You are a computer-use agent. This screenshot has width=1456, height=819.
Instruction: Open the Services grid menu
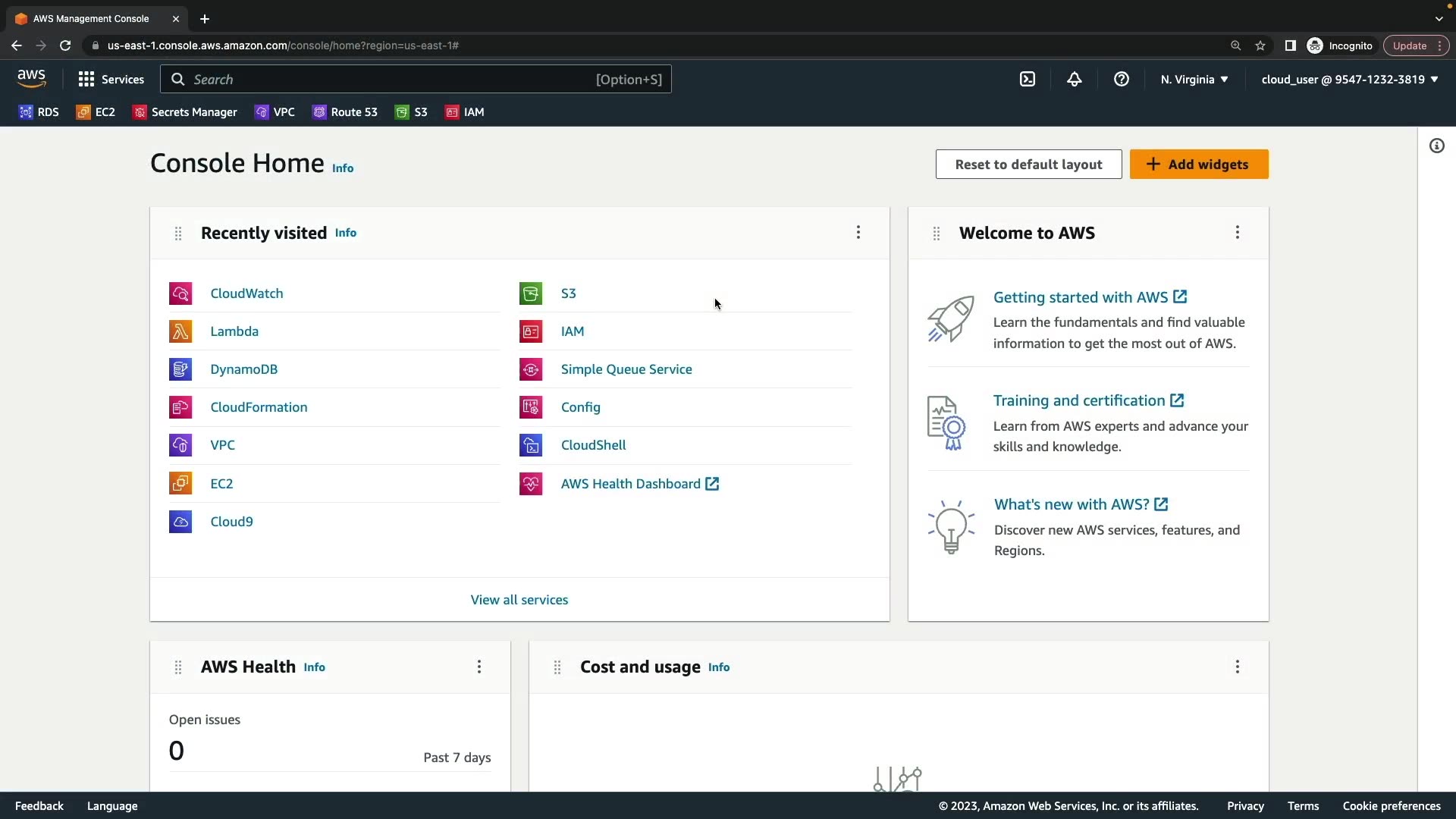[111, 80]
